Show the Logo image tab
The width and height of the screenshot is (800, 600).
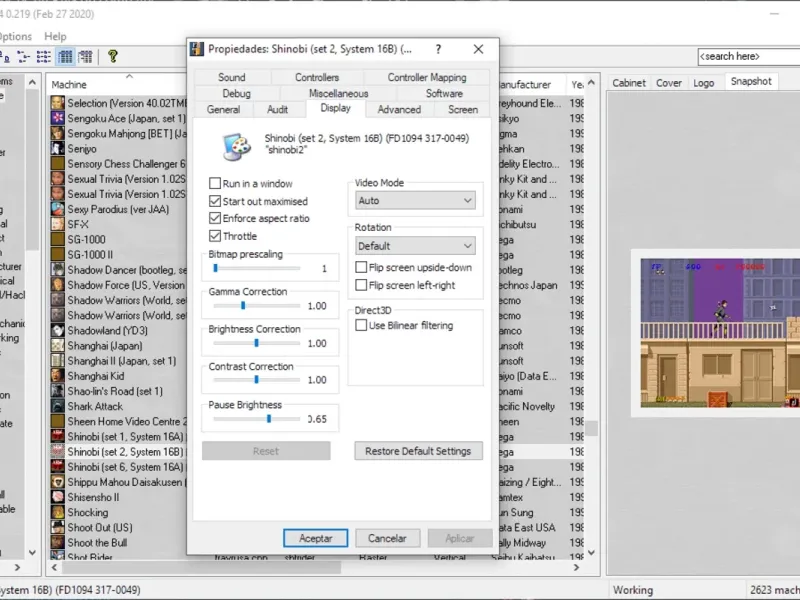point(703,83)
